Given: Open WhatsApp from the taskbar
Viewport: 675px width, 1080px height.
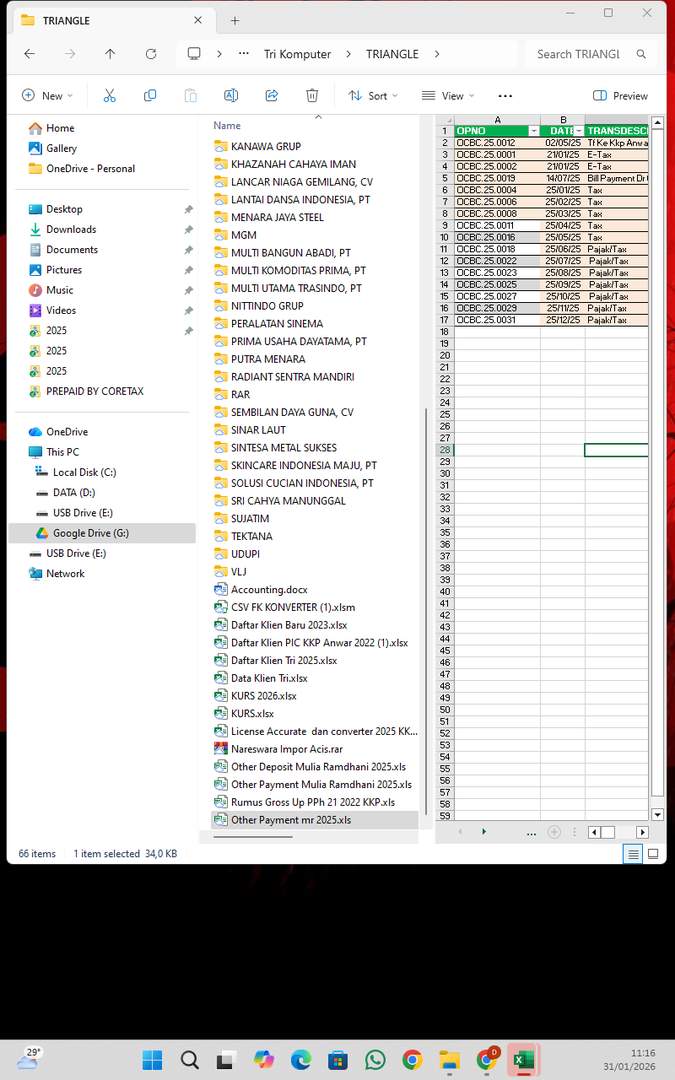Looking at the screenshot, I should (x=375, y=1059).
